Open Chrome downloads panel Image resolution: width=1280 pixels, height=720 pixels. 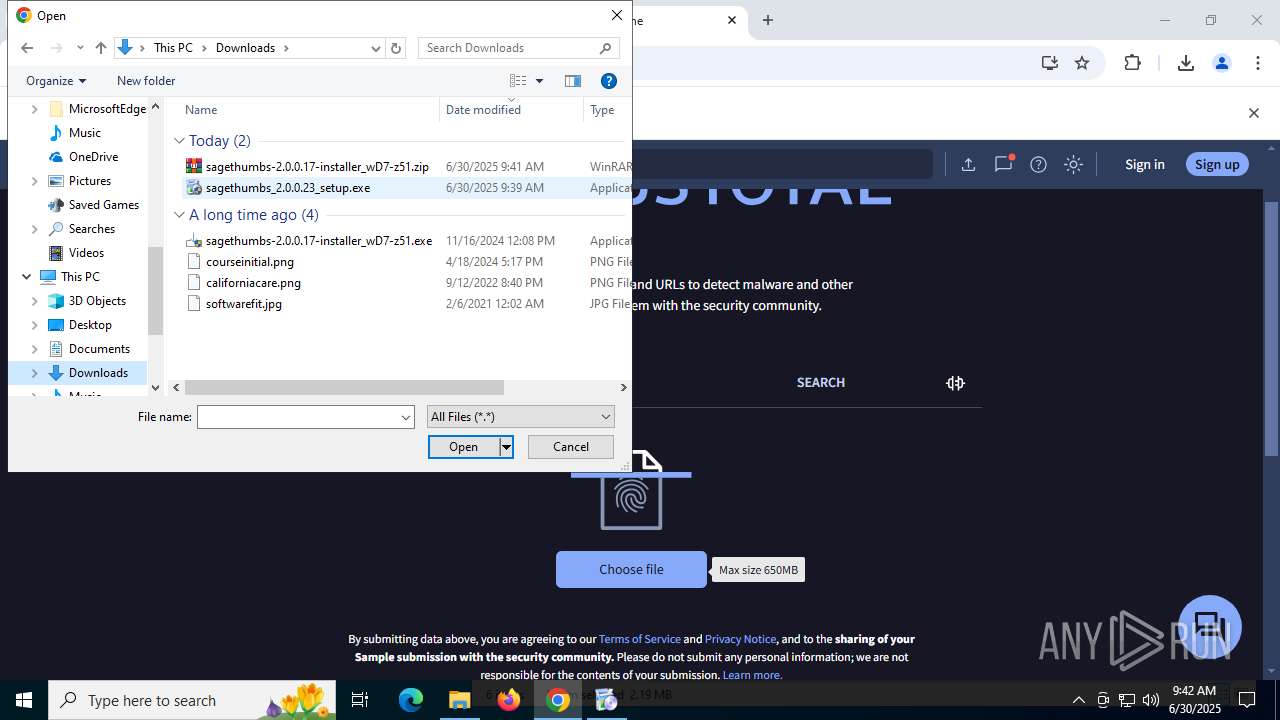(x=1186, y=63)
